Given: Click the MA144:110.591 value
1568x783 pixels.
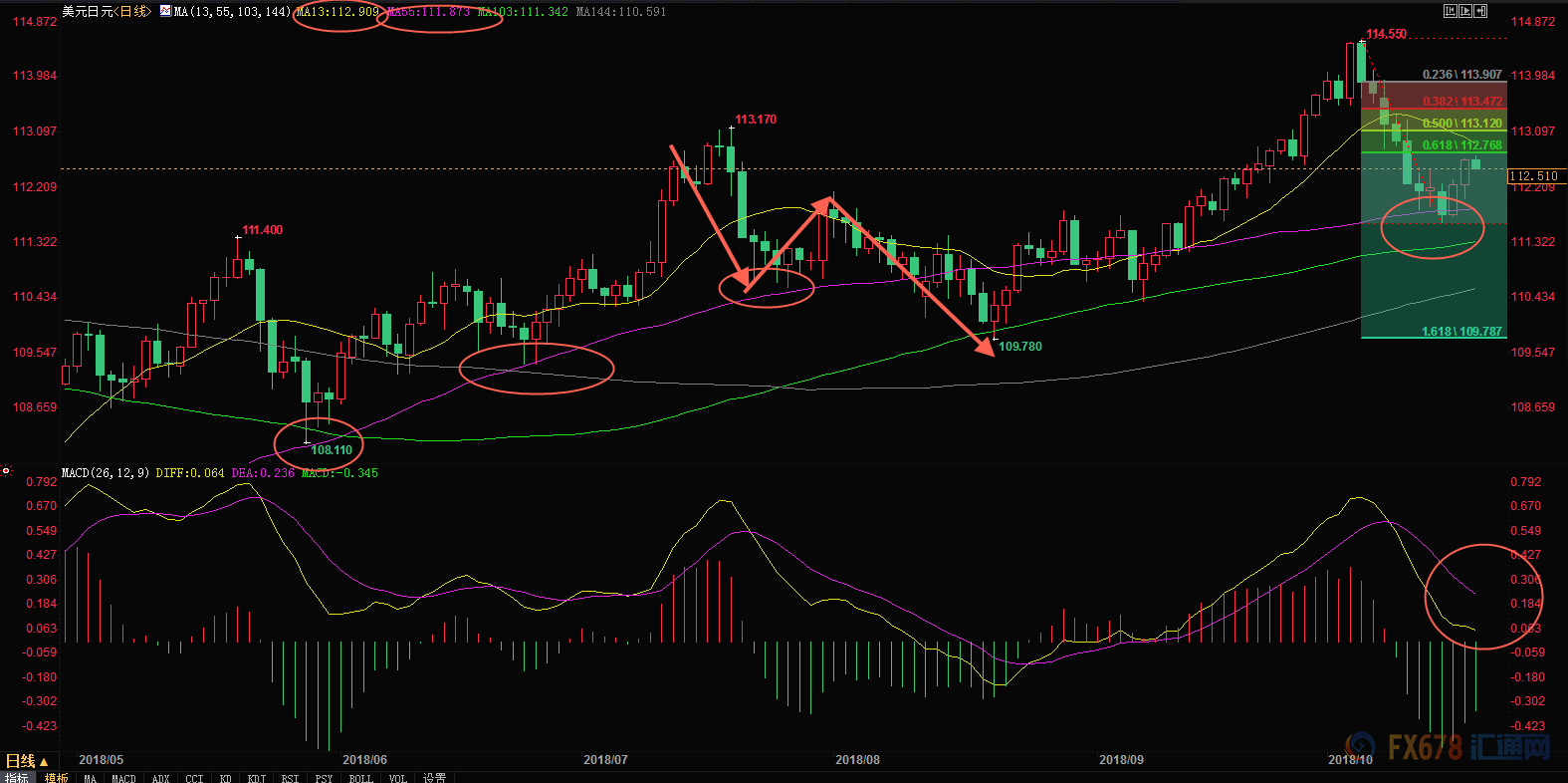Looking at the screenshot, I should tap(621, 12).
